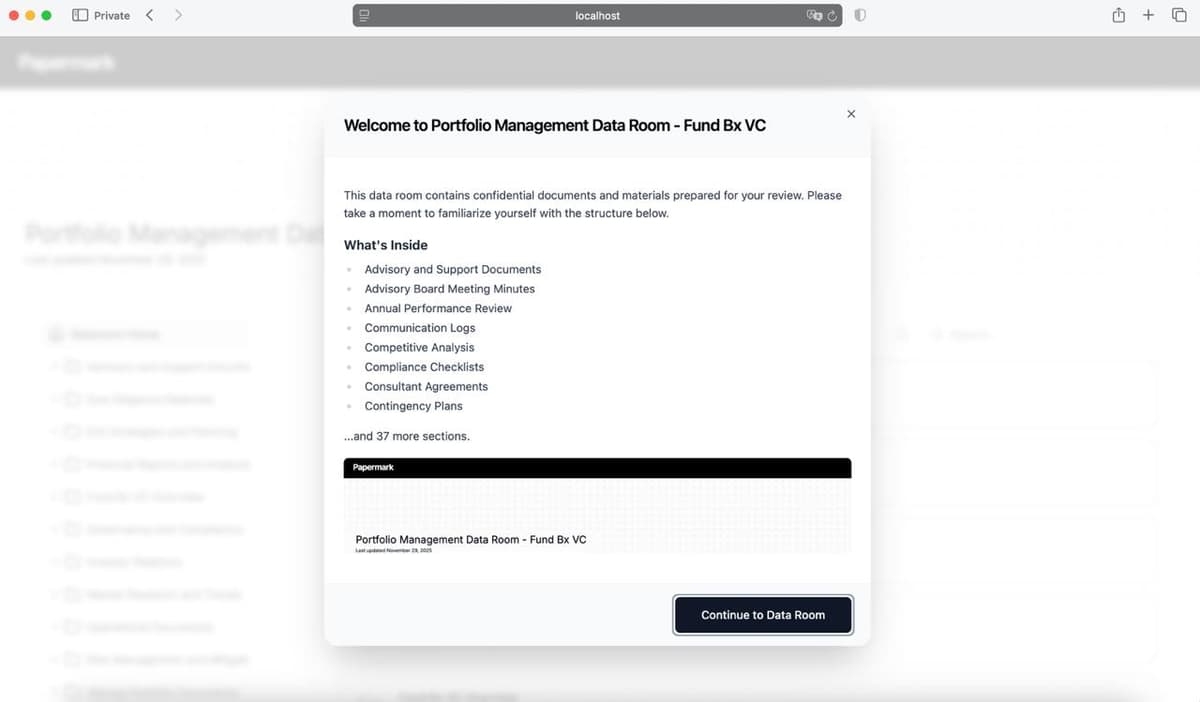Click the Private browsing label
Screen dimensions: 1200x702
click(110, 15)
